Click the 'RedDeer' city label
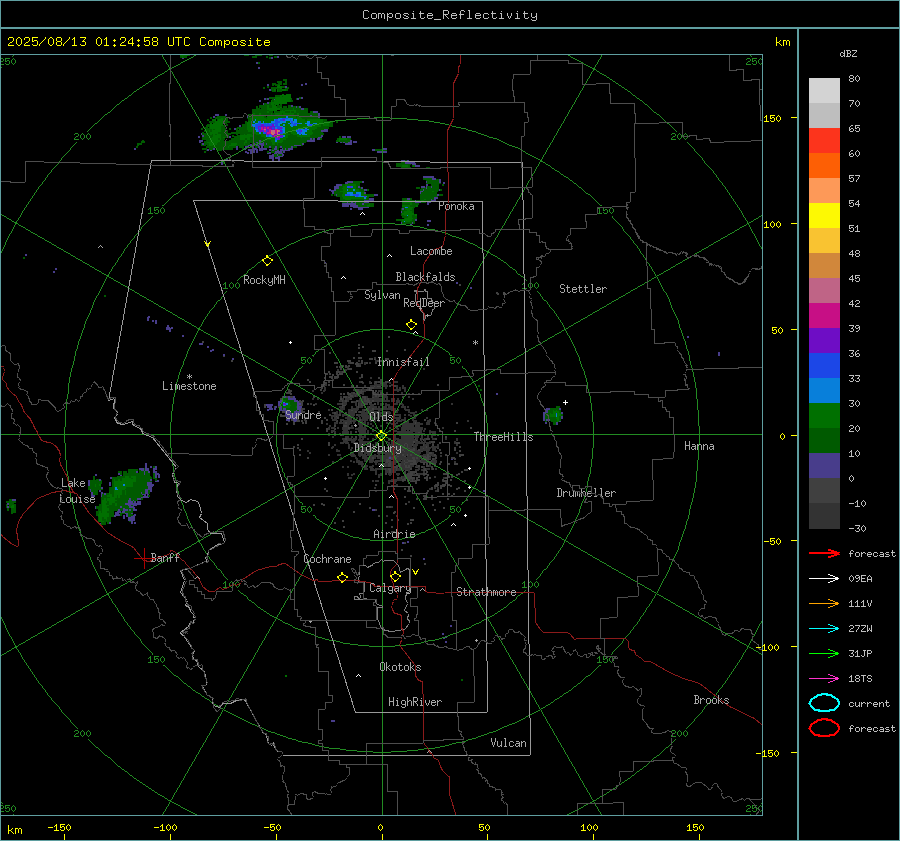Viewport: 900px width, 841px height. coord(424,303)
